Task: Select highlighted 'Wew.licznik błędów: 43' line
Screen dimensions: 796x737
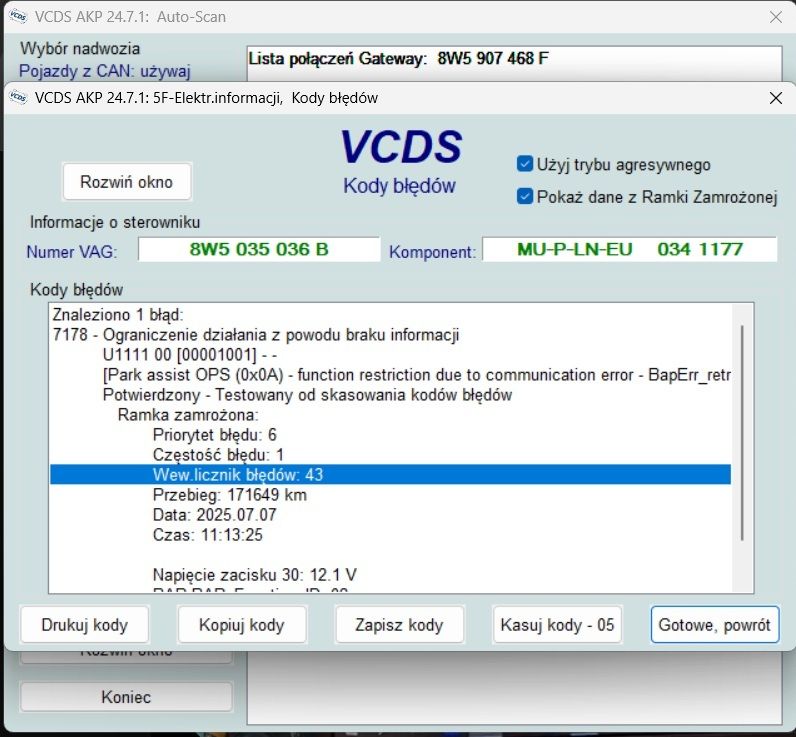Action: pyautogui.click(x=390, y=475)
